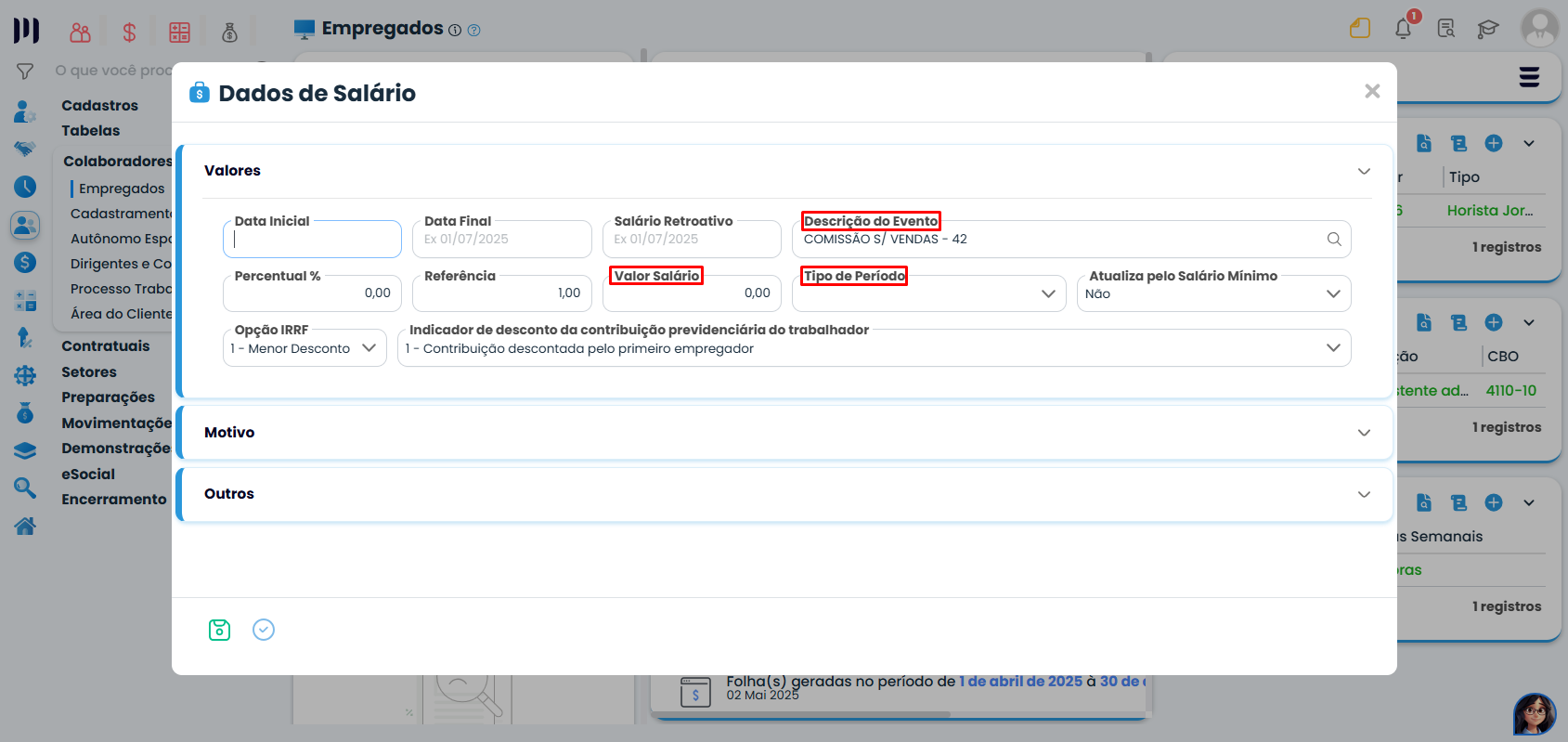Image resolution: width=1568 pixels, height=742 pixels.
Task: Click the 4110-10 CBO value
Action: (x=1511, y=391)
